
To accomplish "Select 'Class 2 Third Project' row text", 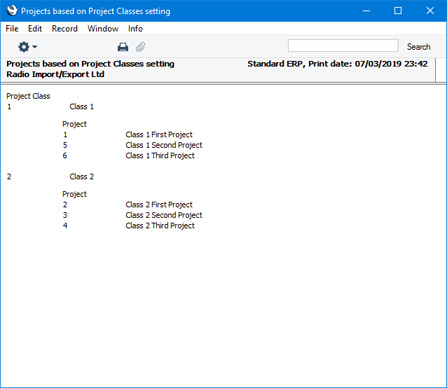I will coord(160,226).
